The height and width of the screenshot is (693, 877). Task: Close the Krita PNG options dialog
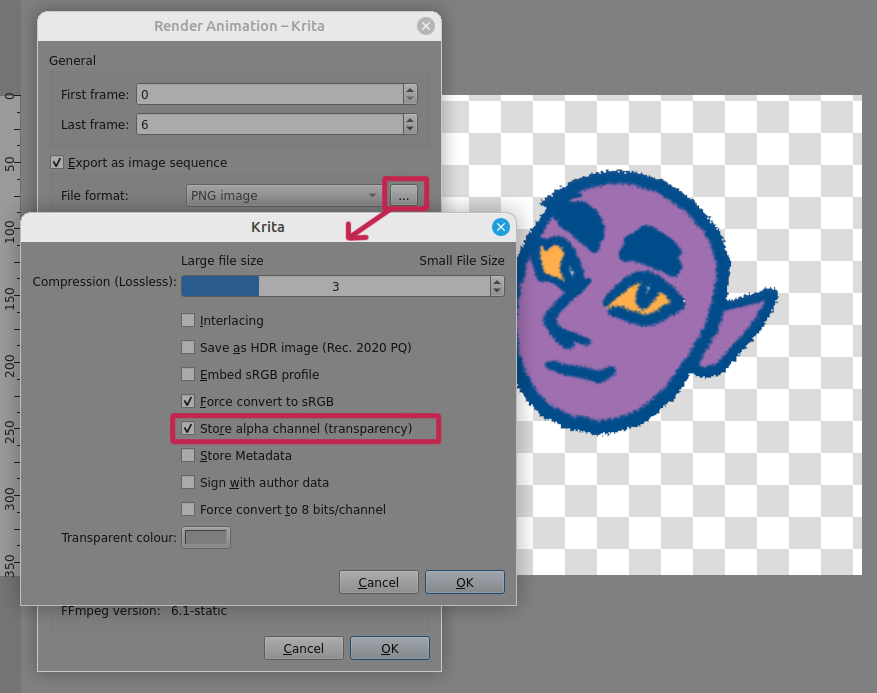(x=500, y=227)
